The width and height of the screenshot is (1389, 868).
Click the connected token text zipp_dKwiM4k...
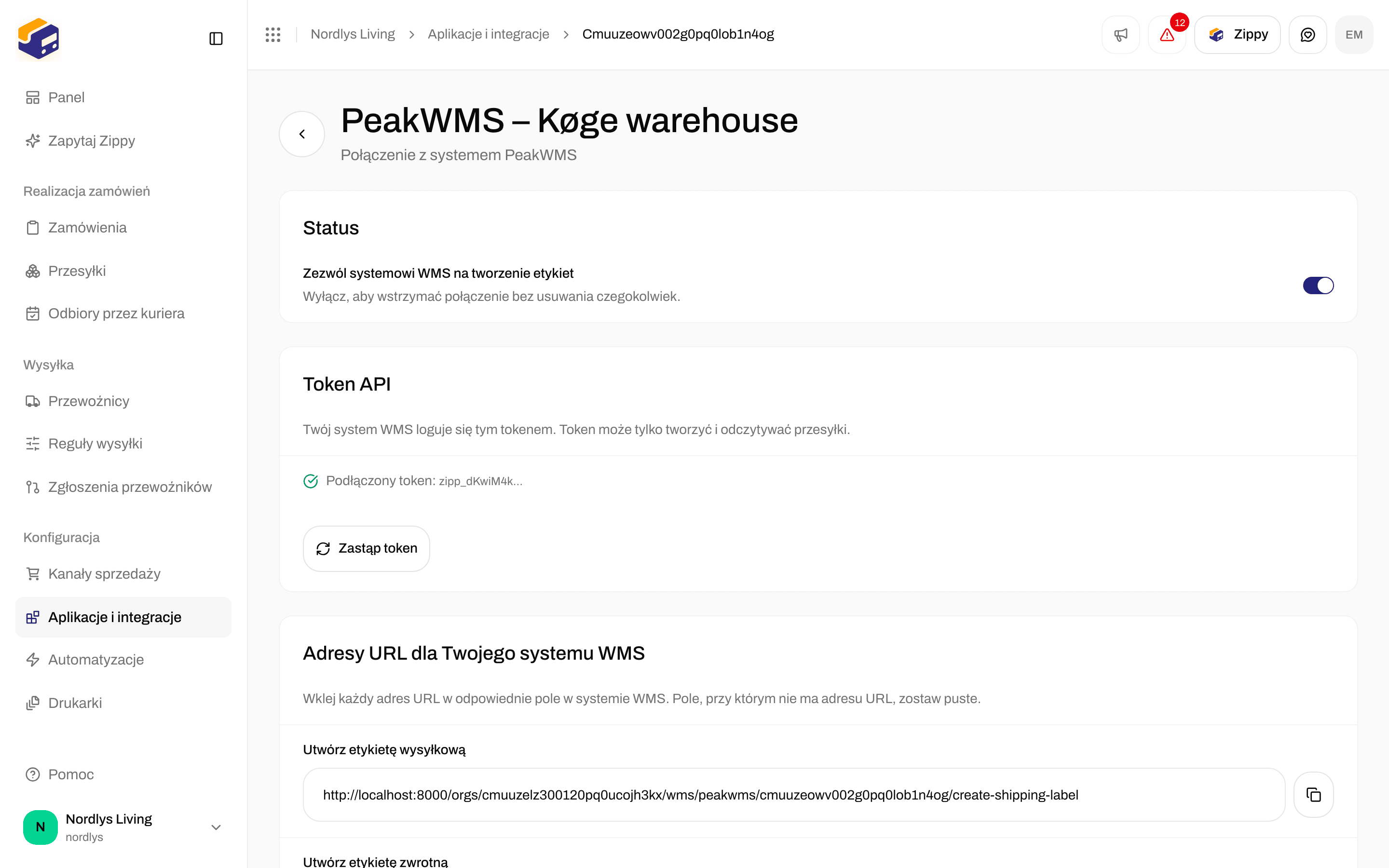click(480, 481)
